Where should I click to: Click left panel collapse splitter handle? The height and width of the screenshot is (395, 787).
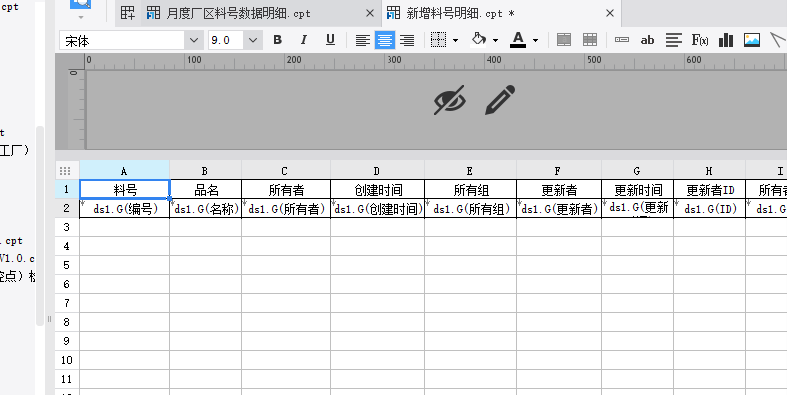click(x=49, y=319)
